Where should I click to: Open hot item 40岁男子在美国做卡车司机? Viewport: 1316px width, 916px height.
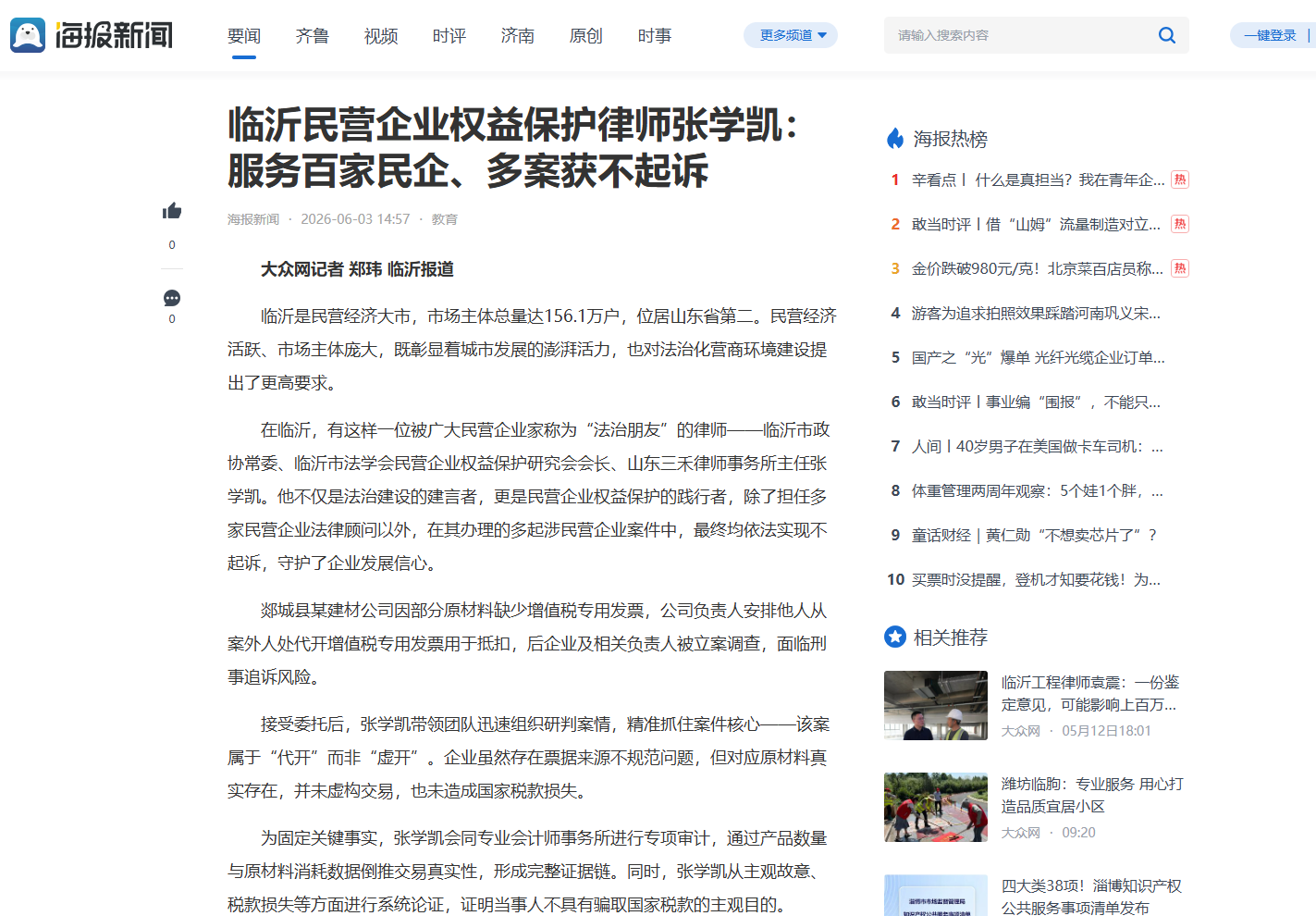point(1038,447)
